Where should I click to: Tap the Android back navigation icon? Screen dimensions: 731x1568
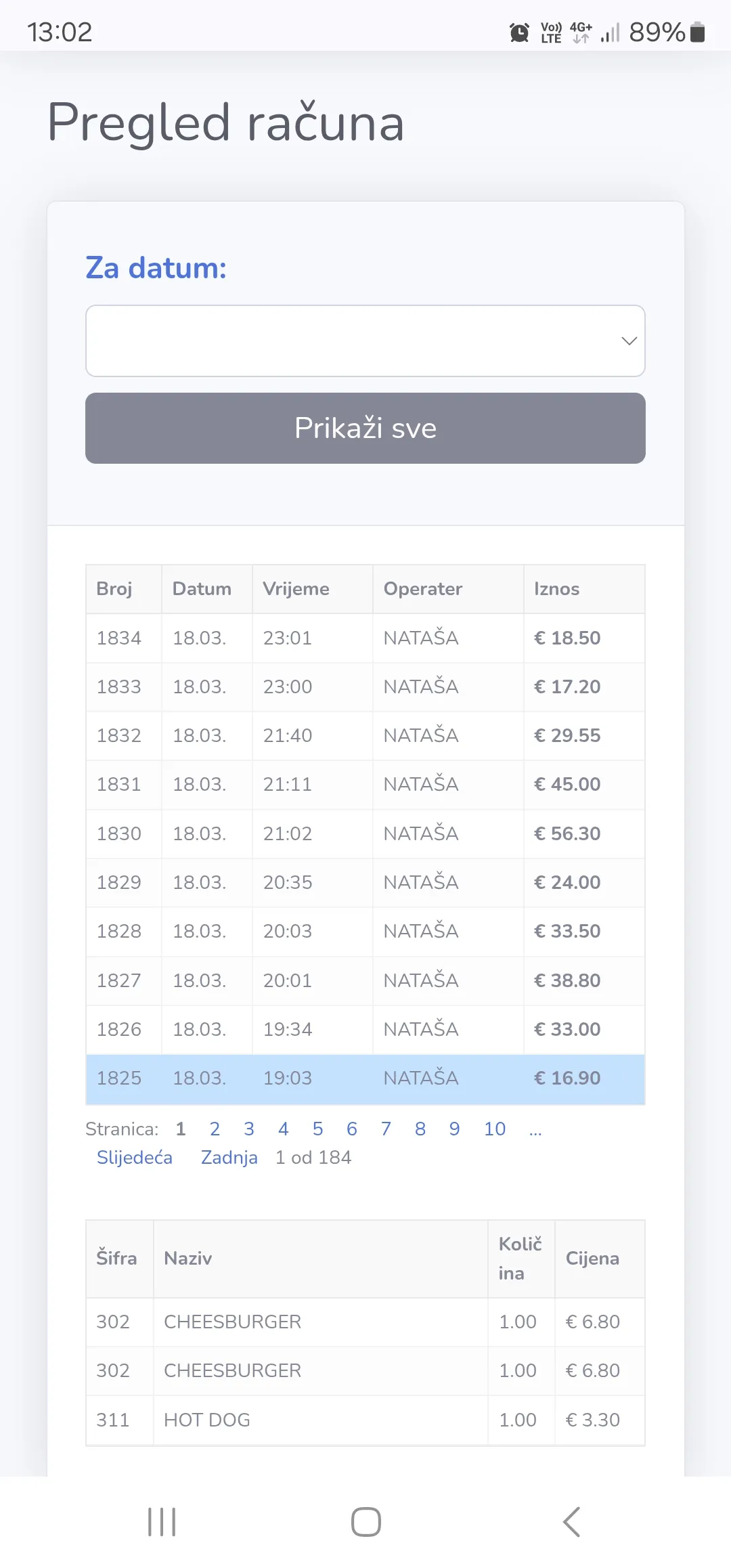[572, 1522]
